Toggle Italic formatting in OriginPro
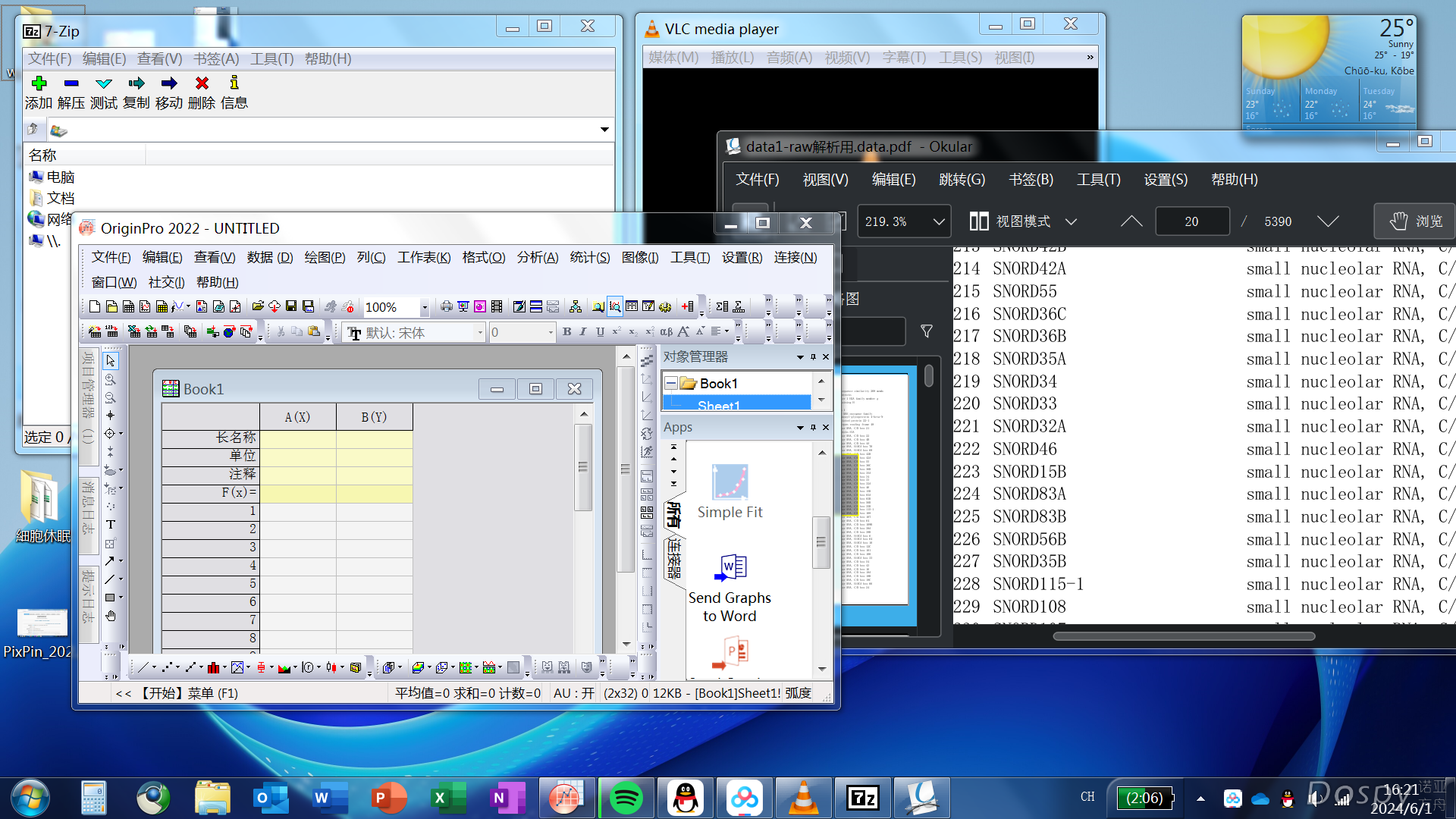The image size is (1456, 819). [583, 331]
